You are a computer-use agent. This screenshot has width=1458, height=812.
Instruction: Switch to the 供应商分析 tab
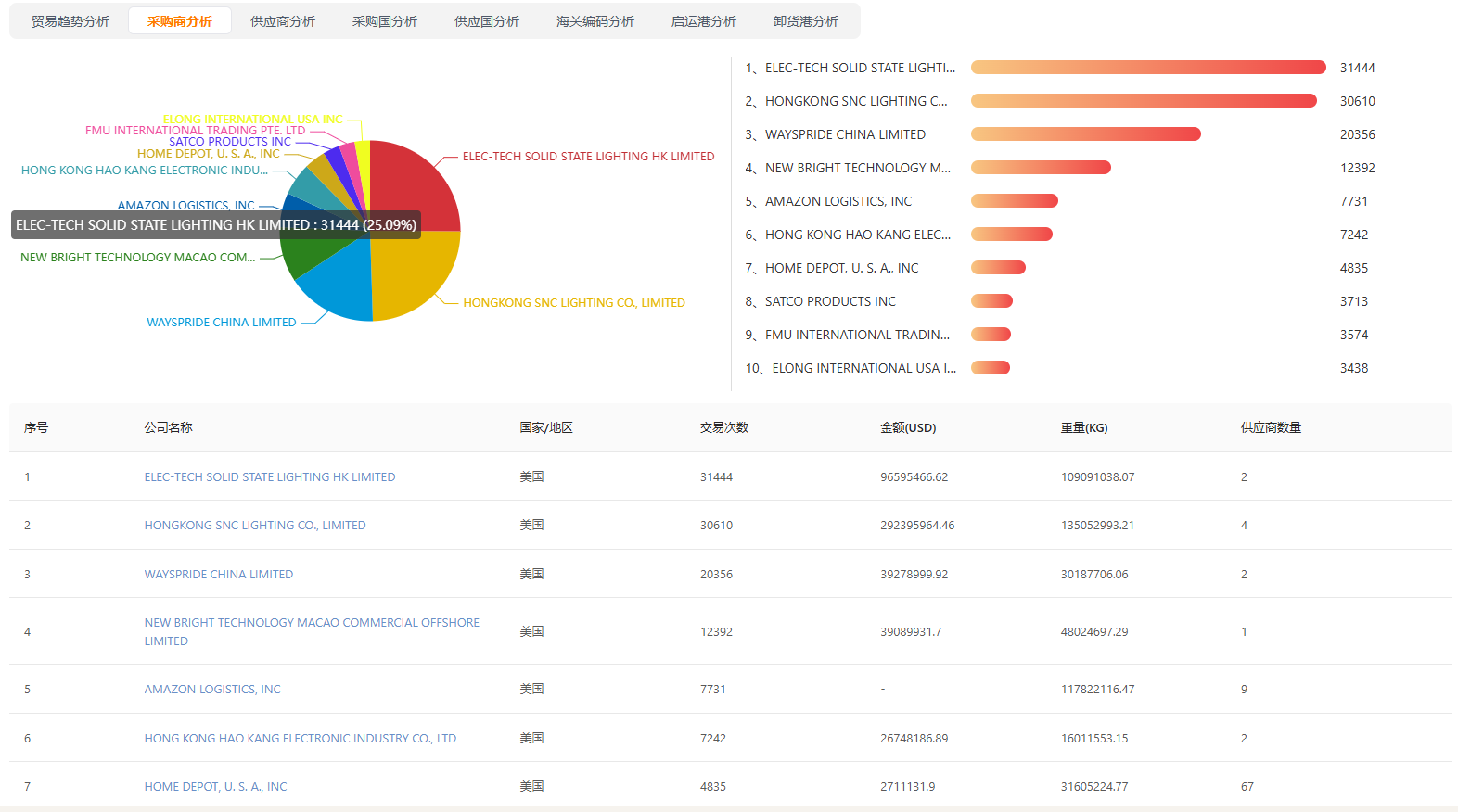[283, 21]
